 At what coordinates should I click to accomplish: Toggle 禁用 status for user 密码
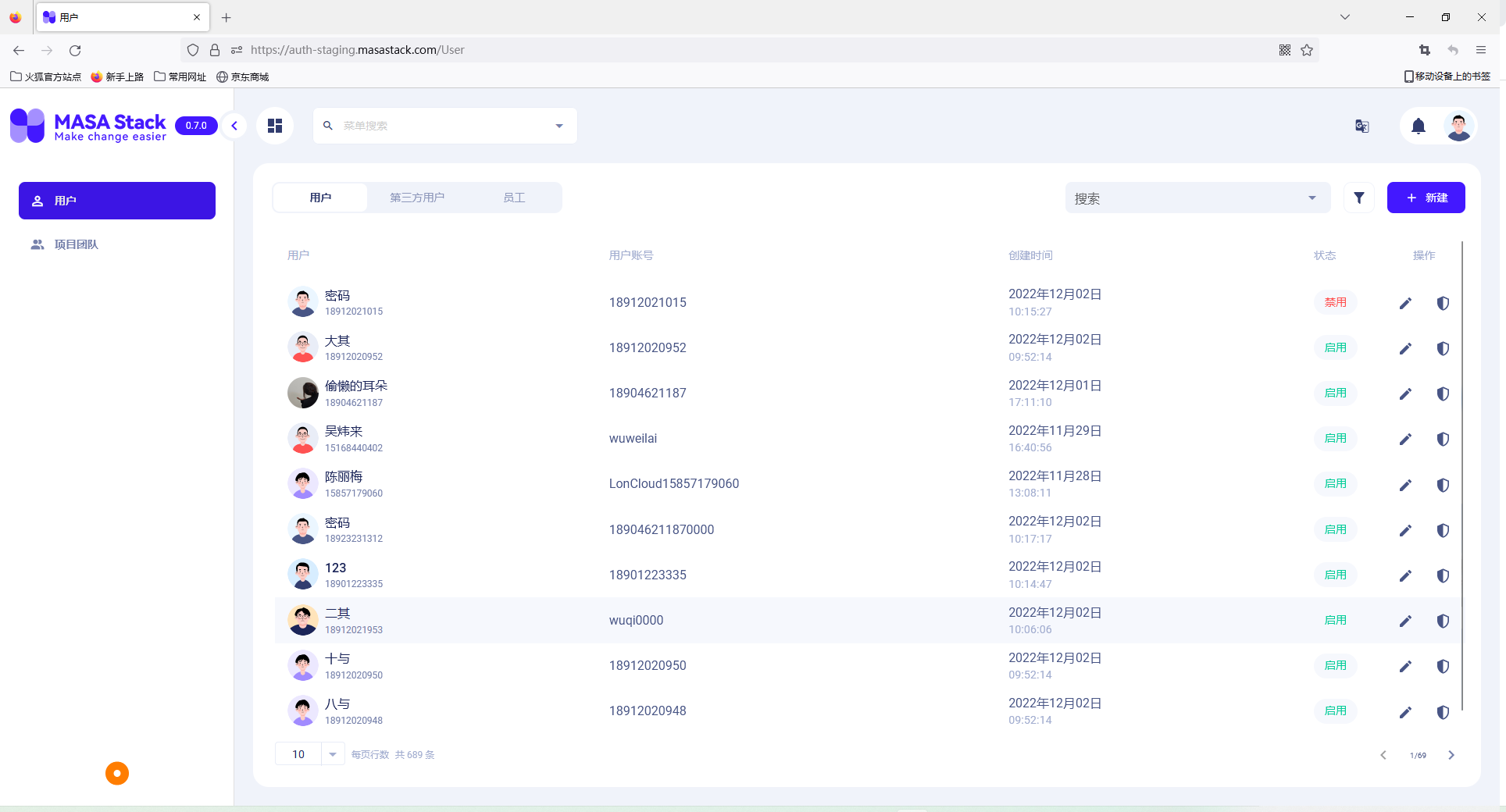tap(1335, 302)
